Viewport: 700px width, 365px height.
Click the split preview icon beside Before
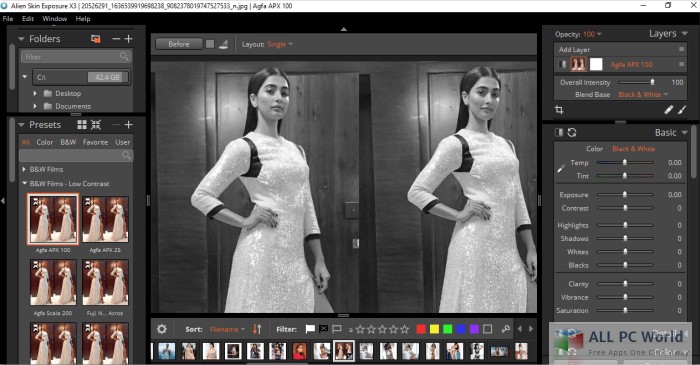[224, 44]
